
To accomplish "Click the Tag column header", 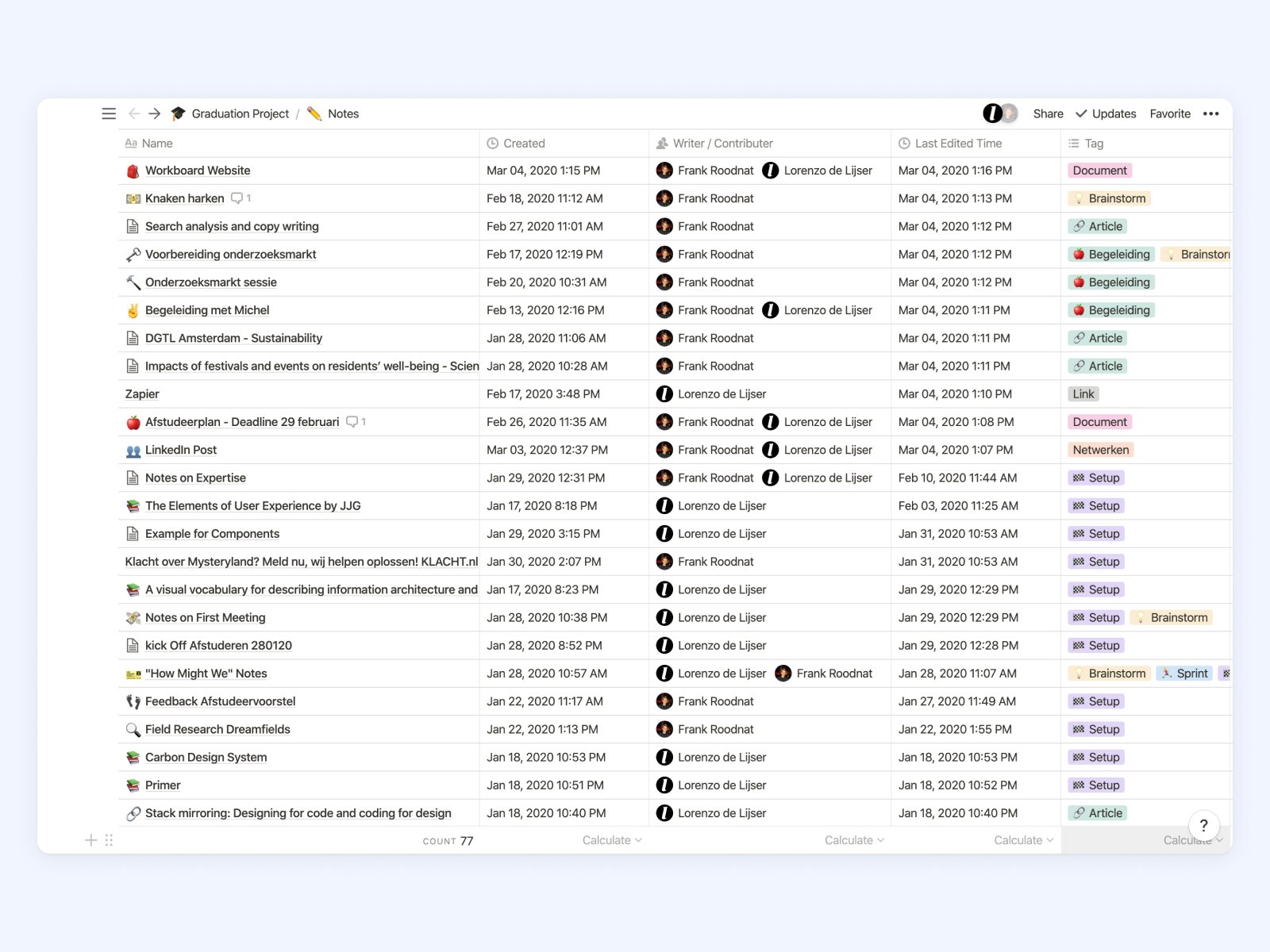I will click(x=1094, y=144).
